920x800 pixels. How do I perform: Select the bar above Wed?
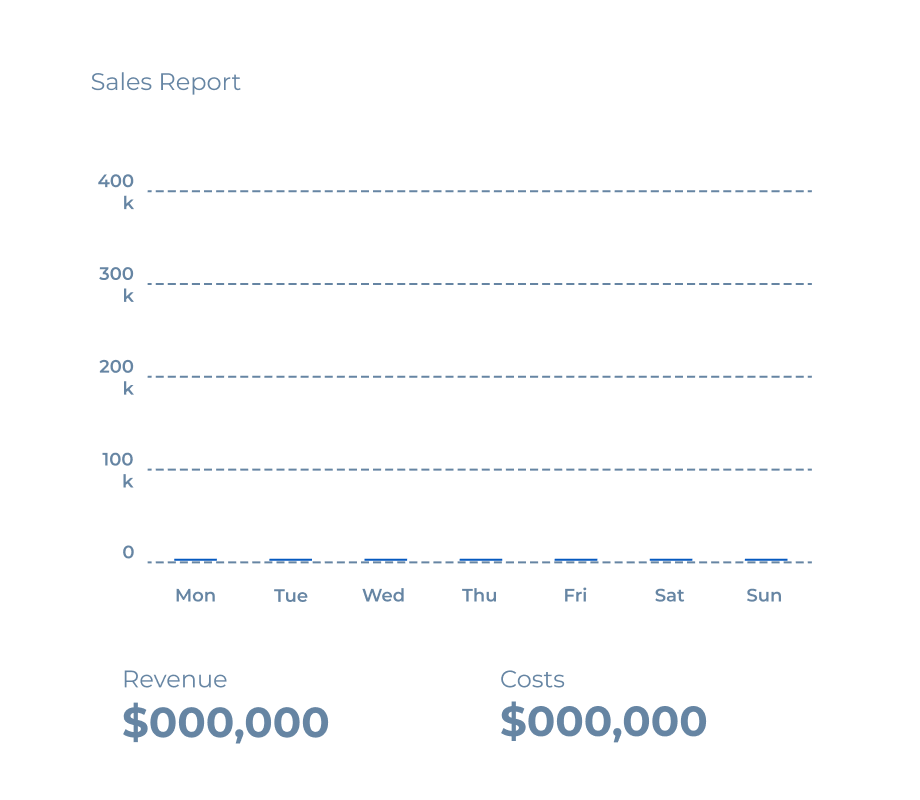pyautogui.click(x=385, y=560)
